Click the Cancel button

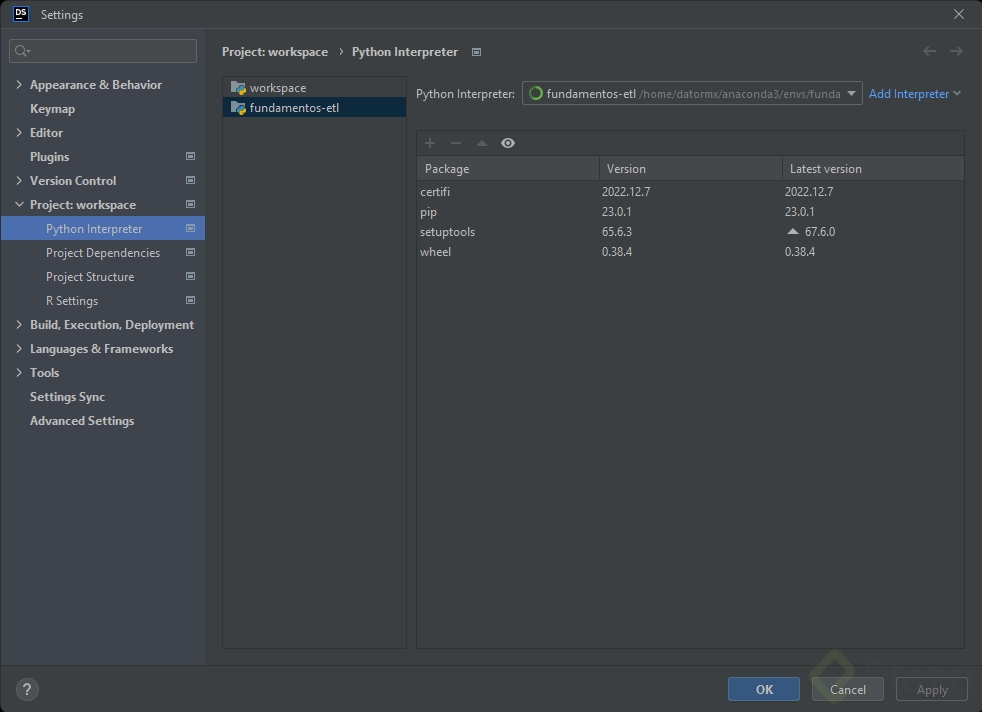pos(848,689)
